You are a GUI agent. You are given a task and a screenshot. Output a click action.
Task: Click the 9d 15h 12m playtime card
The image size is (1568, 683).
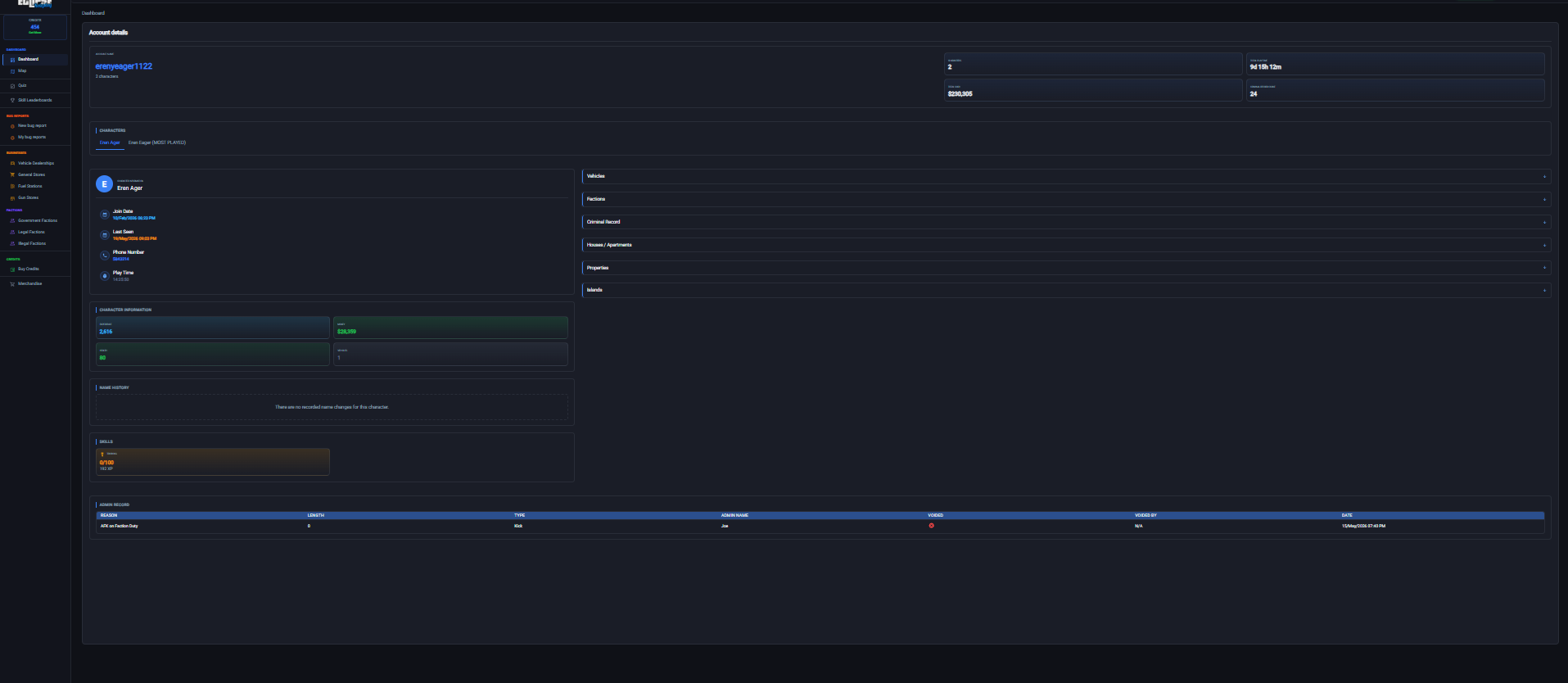coord(1395,64)
